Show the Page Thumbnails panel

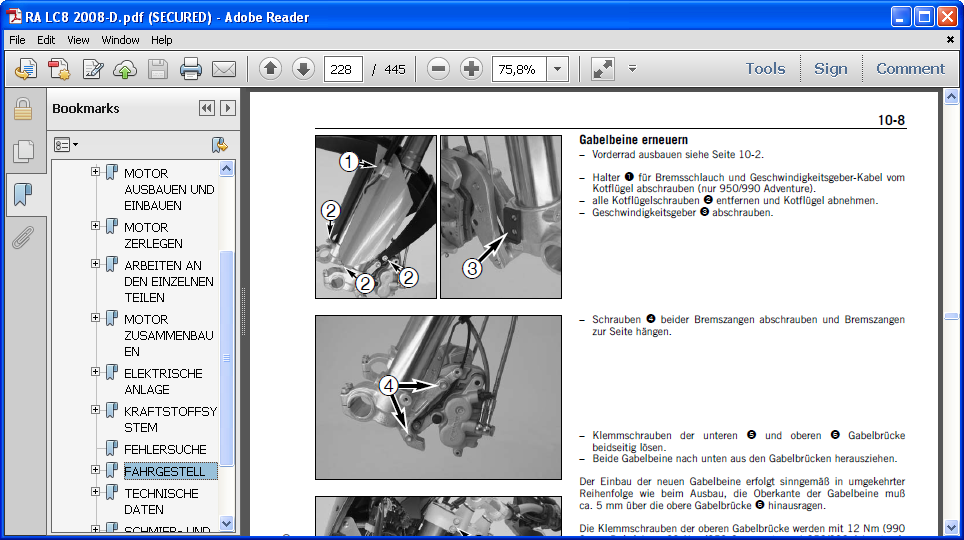click(22, 151)
